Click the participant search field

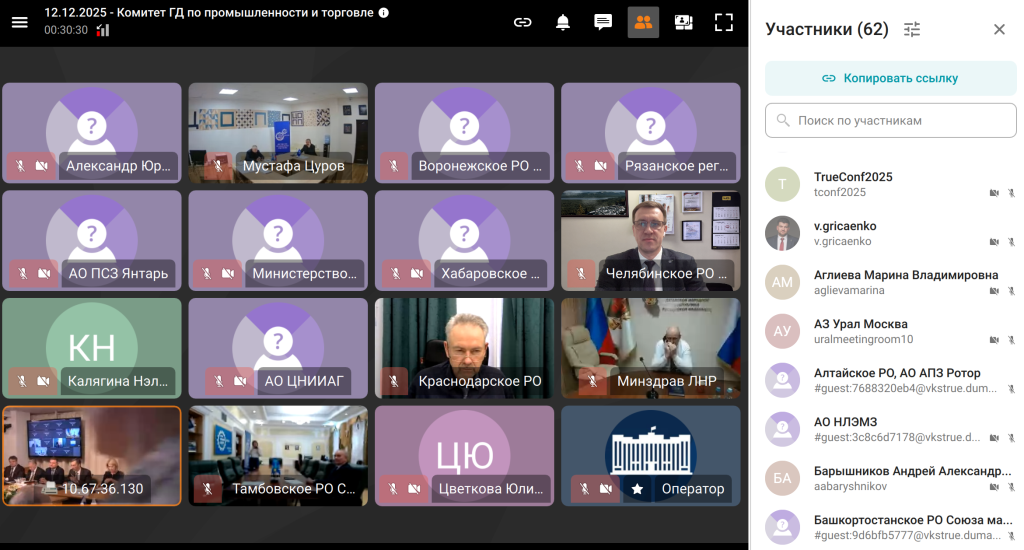click(x=890, y=120)
